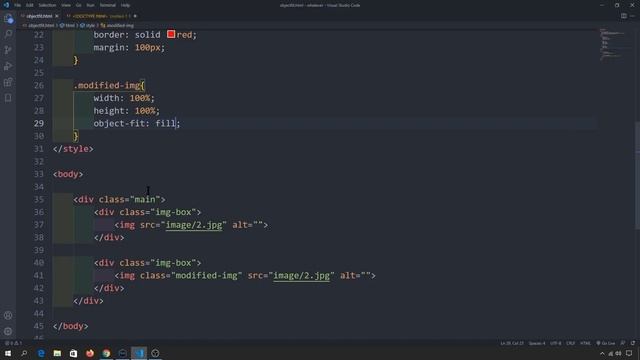Open File Explorer from taskbar

[x=57, y=353]
